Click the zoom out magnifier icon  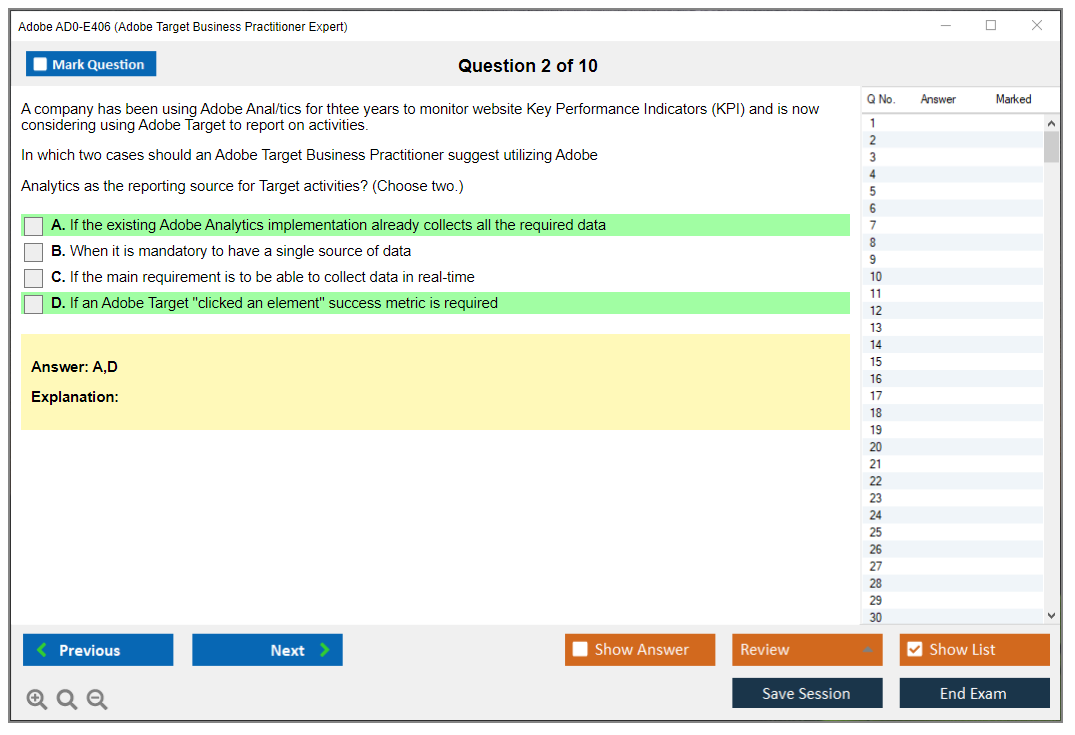pyautogui.click(x=97, y=700)
